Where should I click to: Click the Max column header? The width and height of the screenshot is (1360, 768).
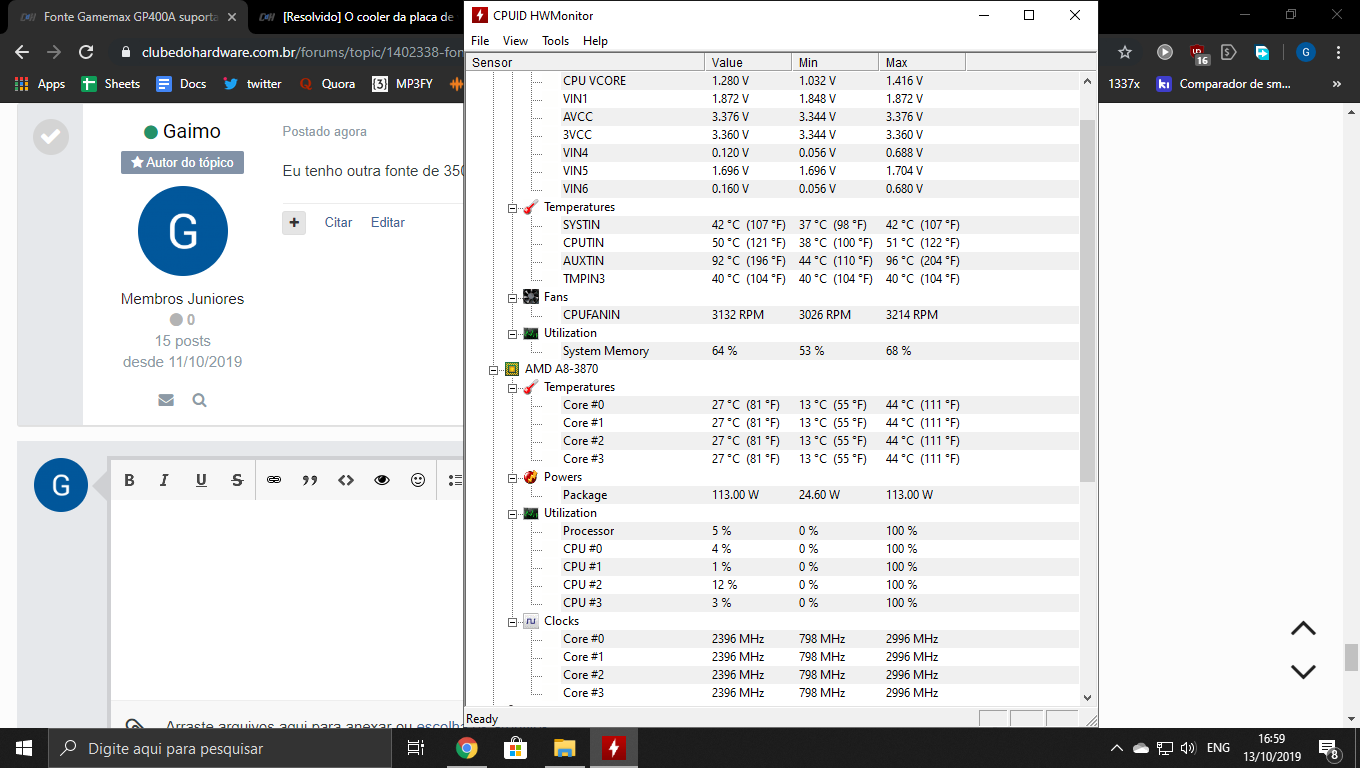point(922,62)
